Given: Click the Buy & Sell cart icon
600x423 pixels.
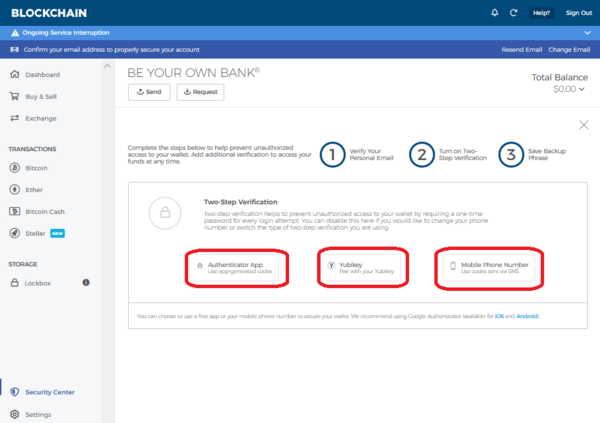Looking at the screenshot, I should pyautogui.click(x=15, y=96).
